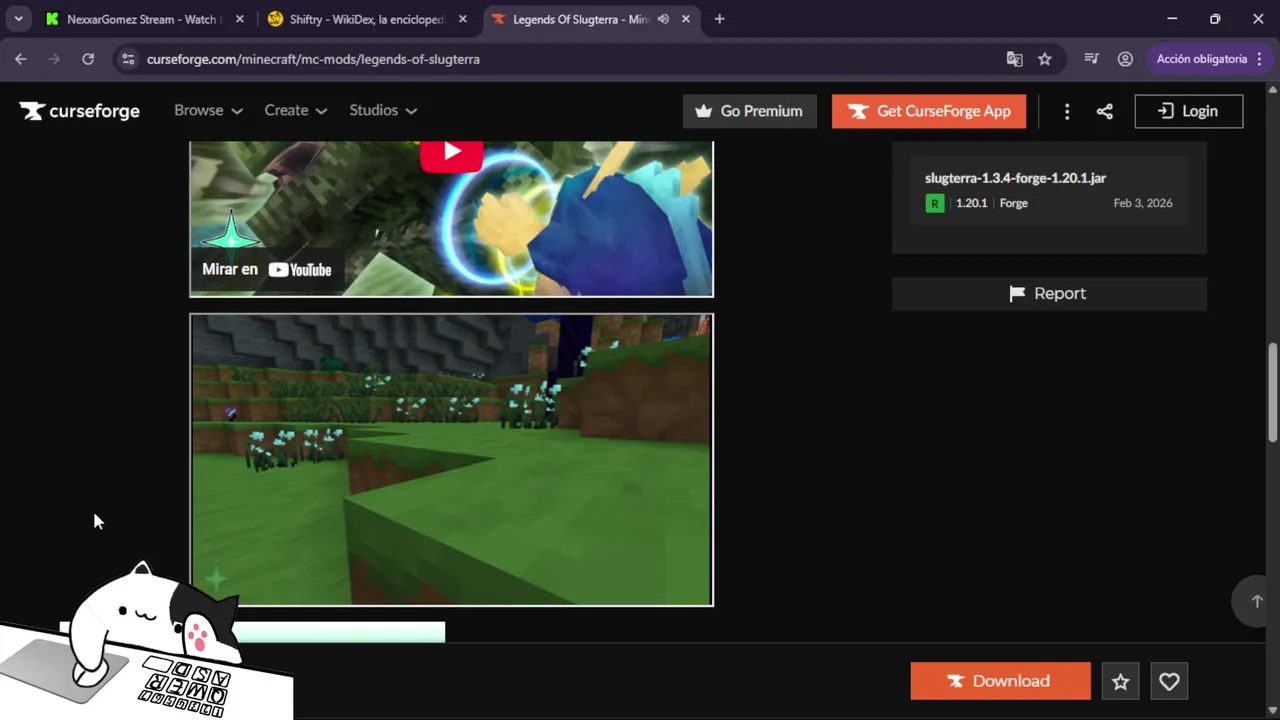The width and height of the screenshot is (1280, 720).
Task: Mute audio icon on Slugterra tab
Action: [x=663, y=19]
